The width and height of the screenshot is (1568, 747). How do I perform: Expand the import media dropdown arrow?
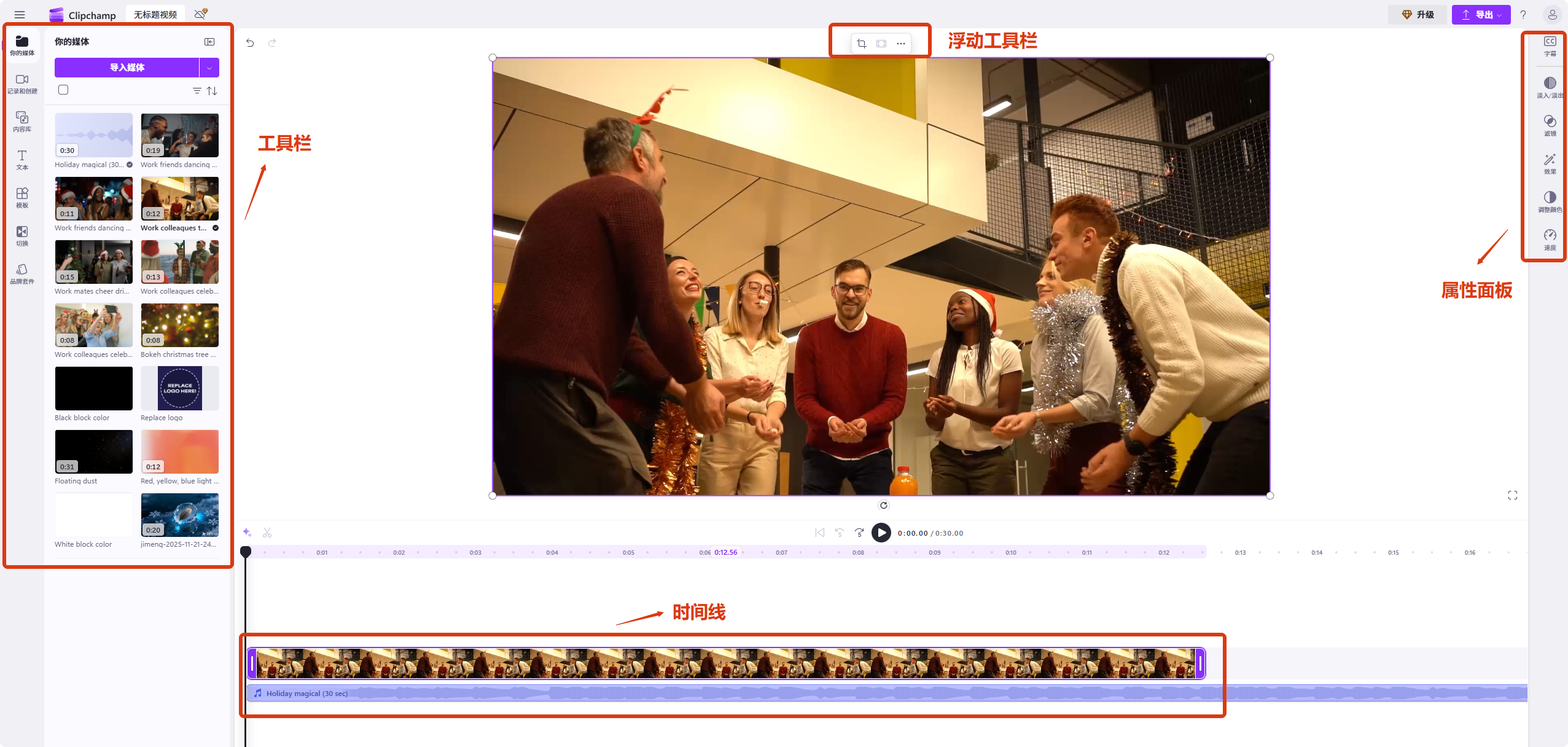tap(209, 68)
